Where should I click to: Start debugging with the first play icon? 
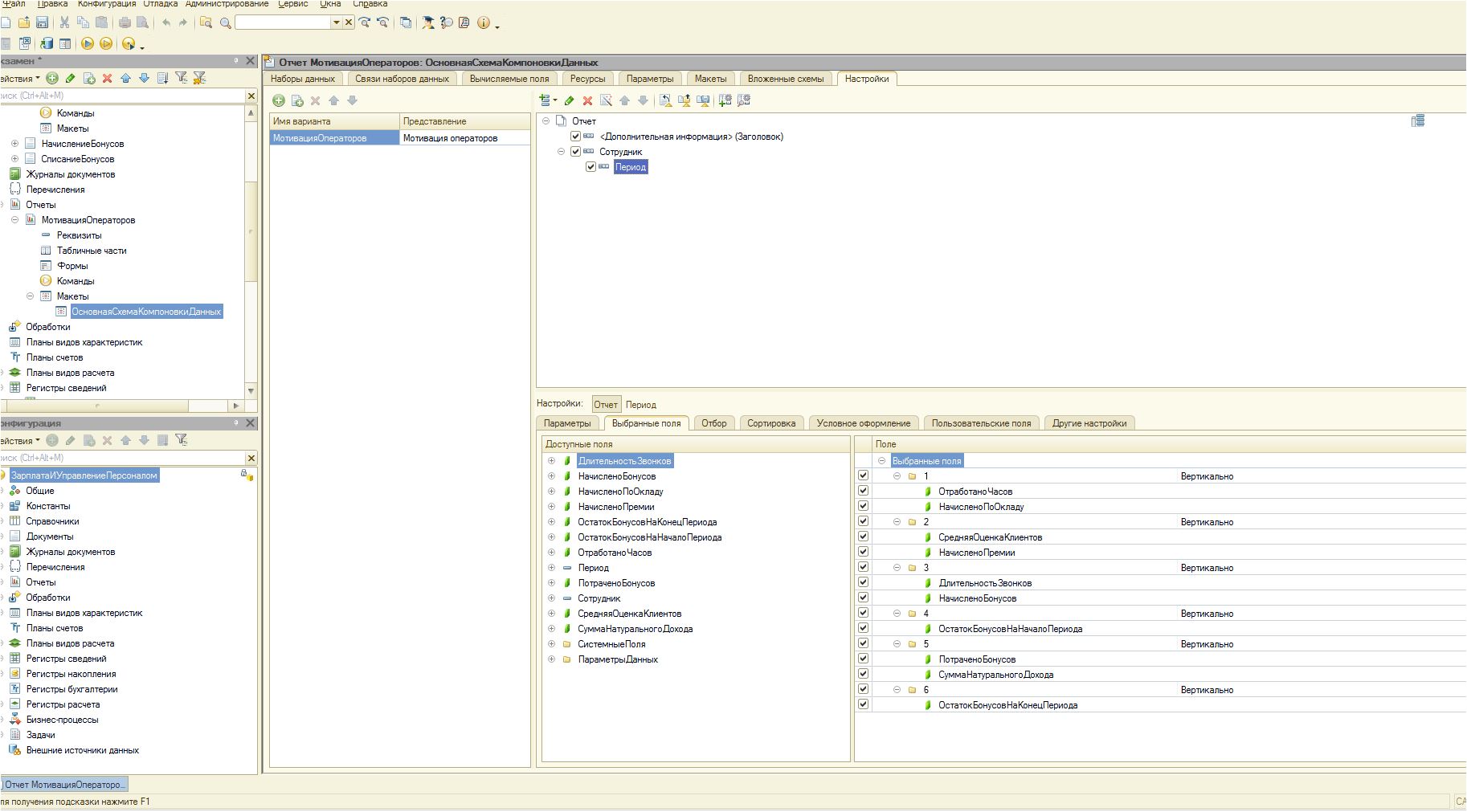88,43
